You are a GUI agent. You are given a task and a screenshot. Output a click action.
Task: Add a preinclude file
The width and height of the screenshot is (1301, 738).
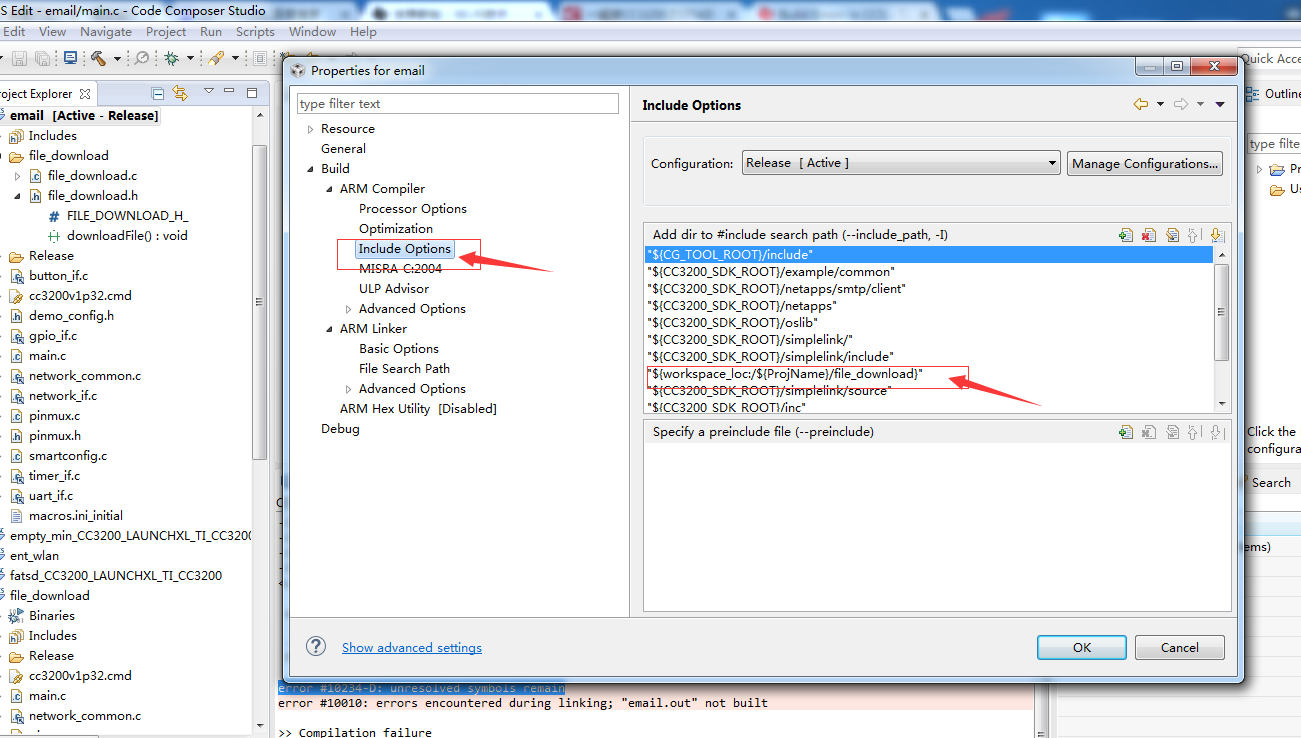click(x=1126, y=432)
